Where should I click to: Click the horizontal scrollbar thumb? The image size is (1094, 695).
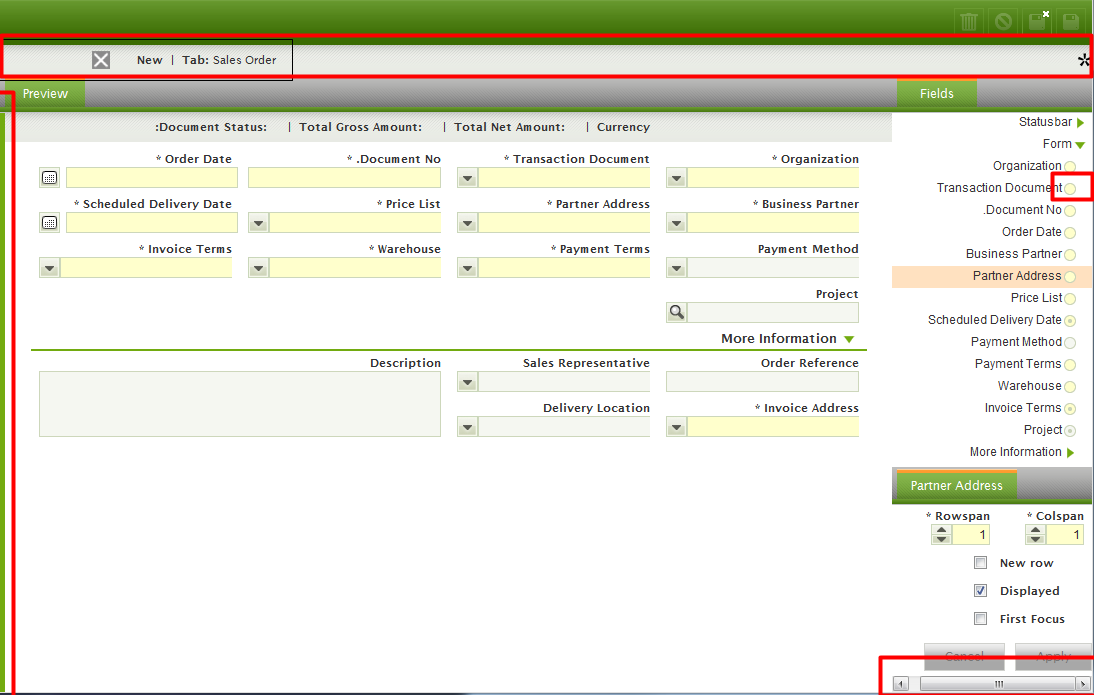[x=998, y=684]
